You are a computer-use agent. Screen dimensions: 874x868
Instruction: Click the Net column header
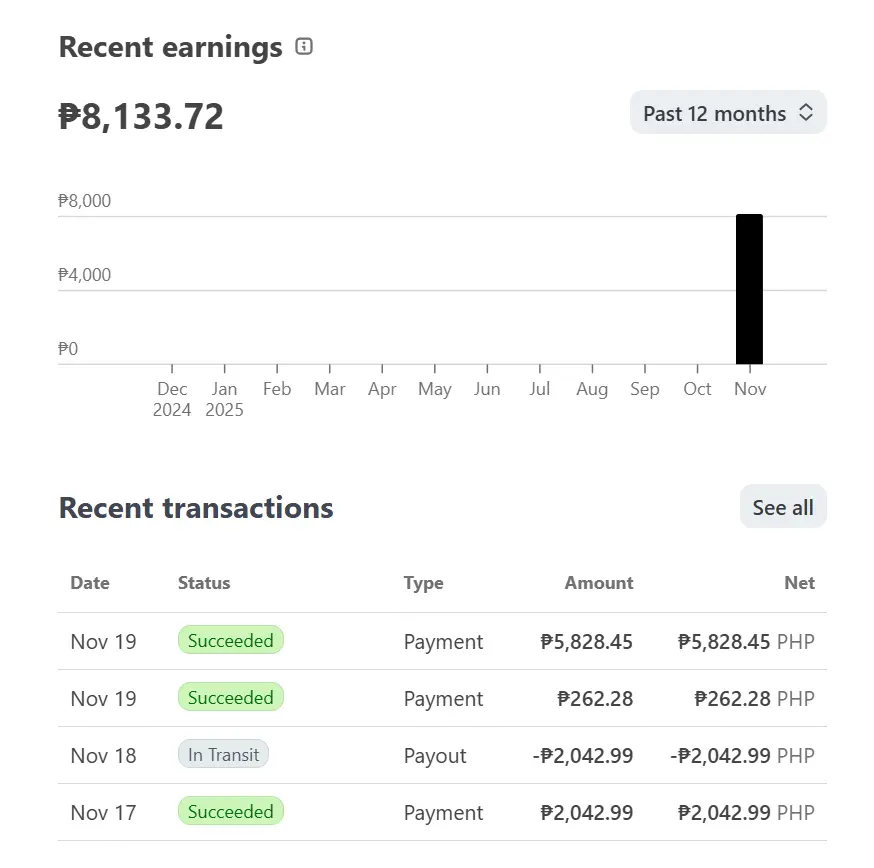click(x=799, y=583)
